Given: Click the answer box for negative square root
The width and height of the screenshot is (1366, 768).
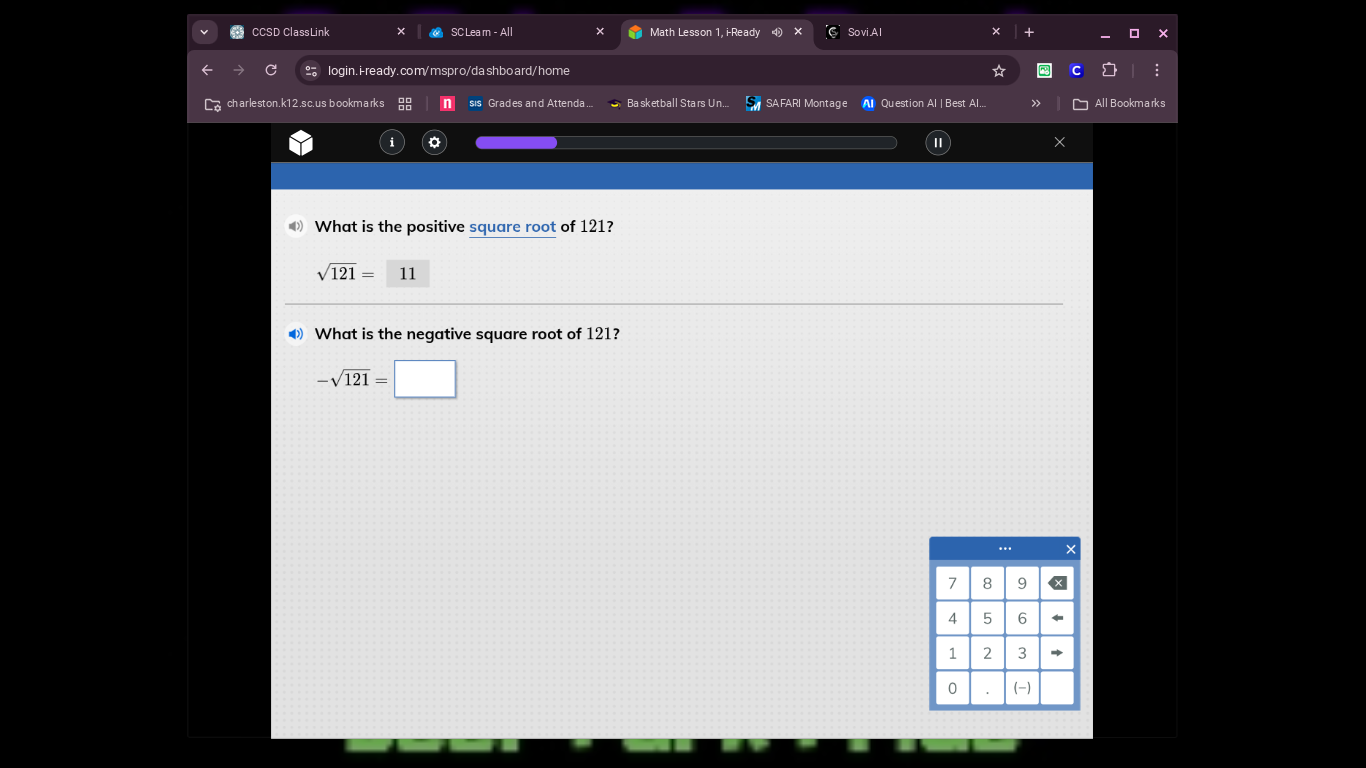Looking at the screenshot, I should (x=424, y=379).
